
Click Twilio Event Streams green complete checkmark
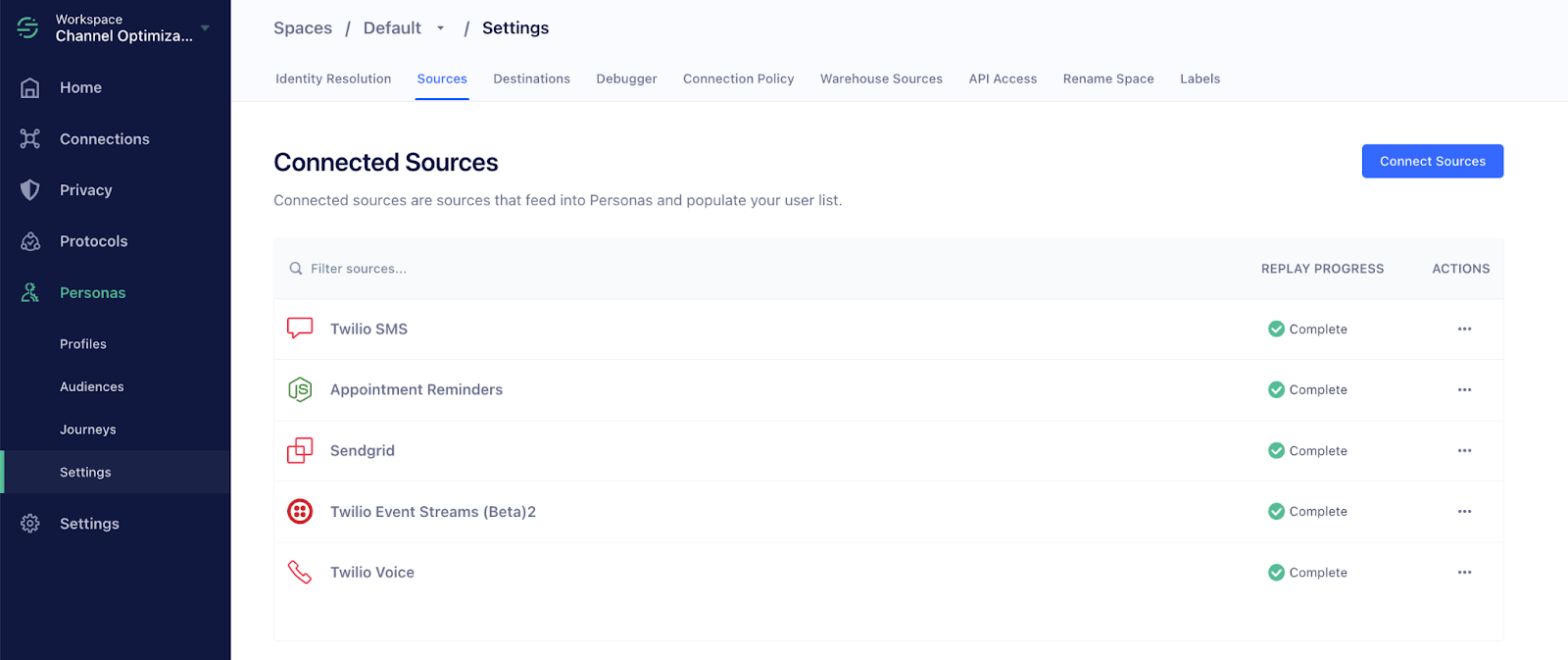tap(1276, 512)
